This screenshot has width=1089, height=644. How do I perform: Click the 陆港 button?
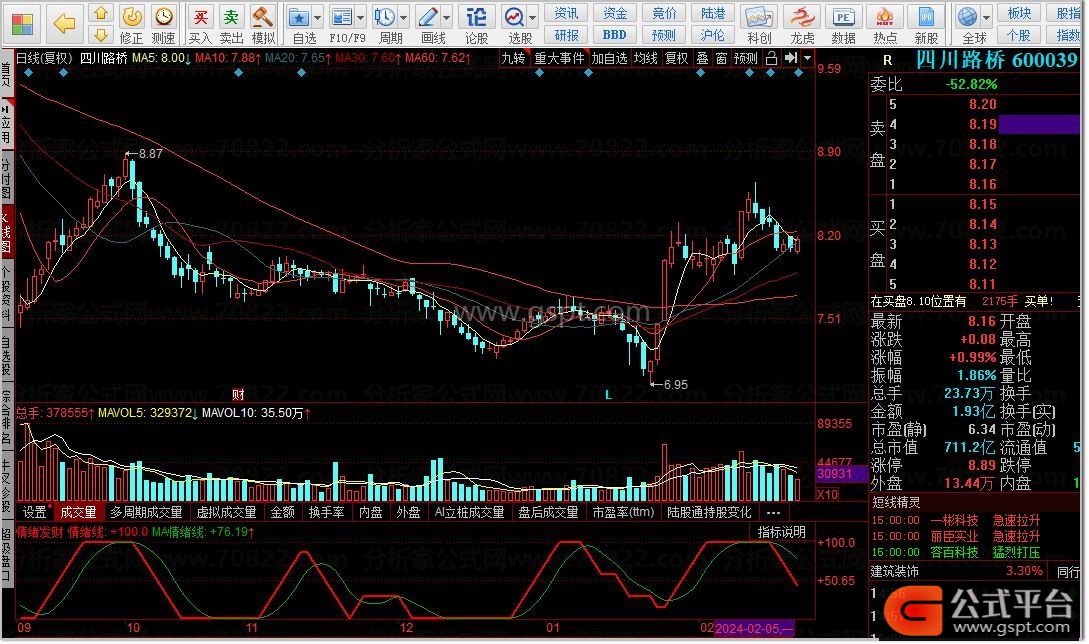[713, 13]
